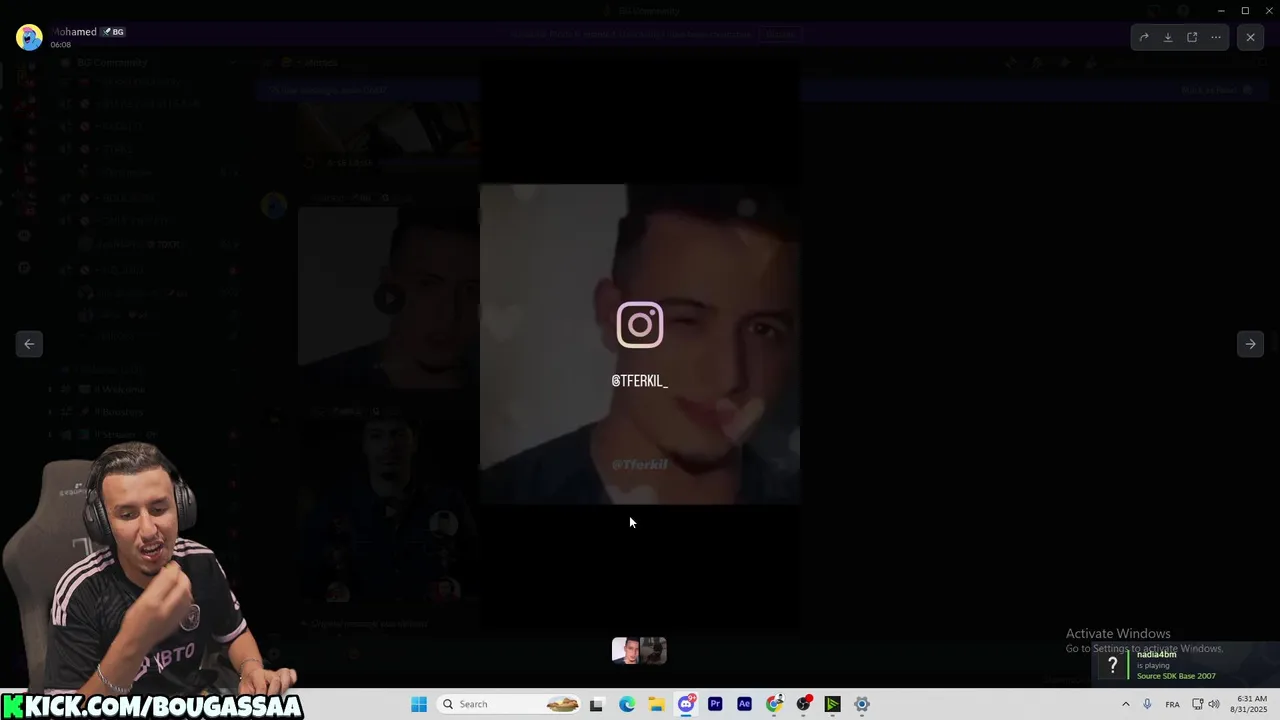Click the Mohamed username in the header
The height and width of the screenshot is (720, 1280).
(x=74, y=32)
